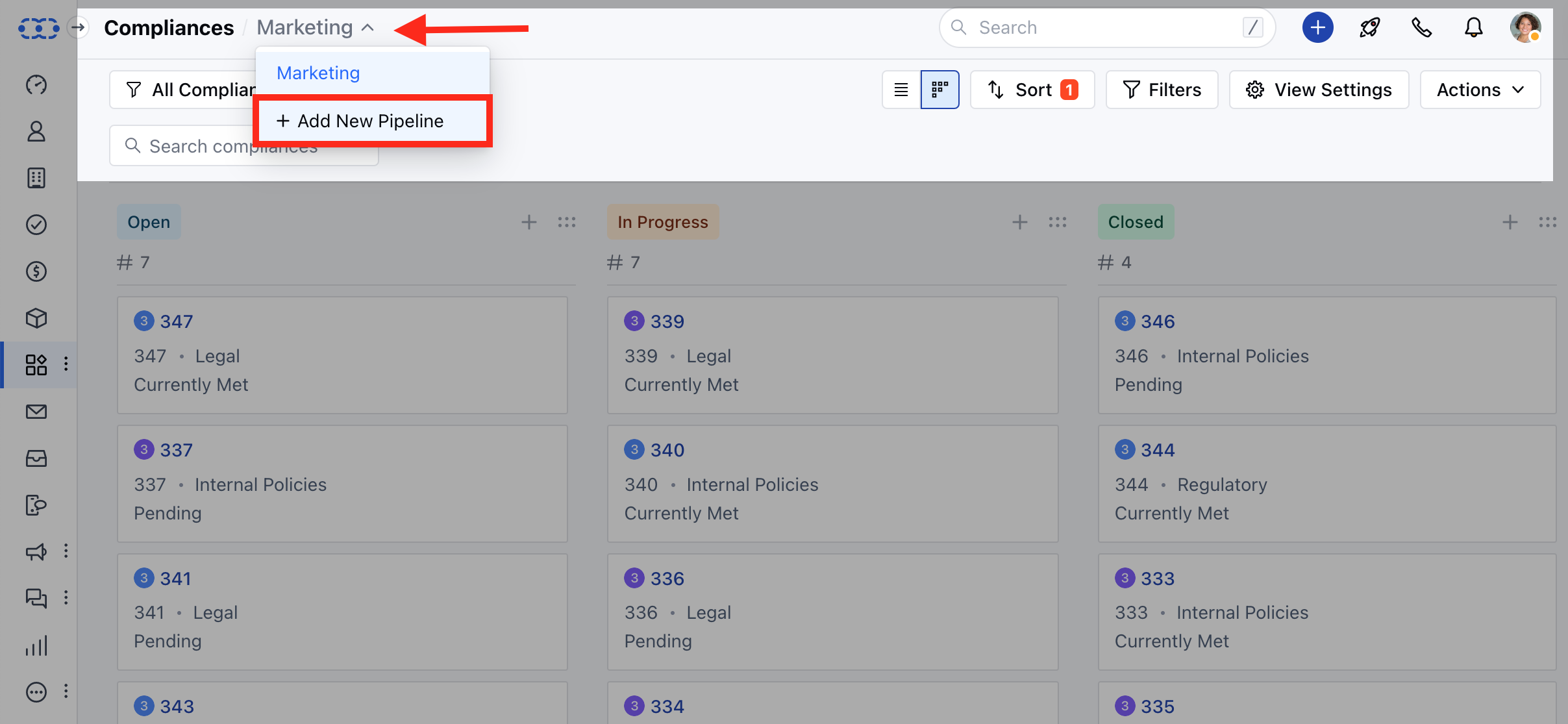Click the Open stage label

(149, 222)
